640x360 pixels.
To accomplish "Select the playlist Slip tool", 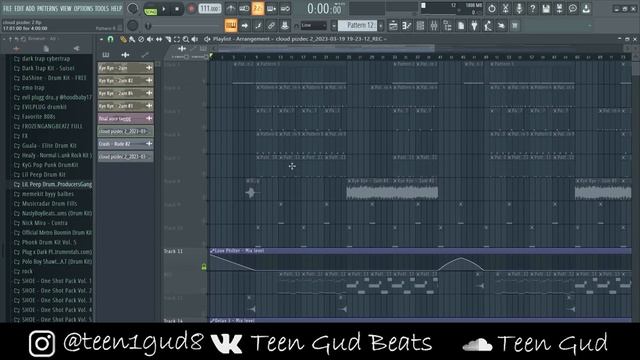I will [159, 39].
